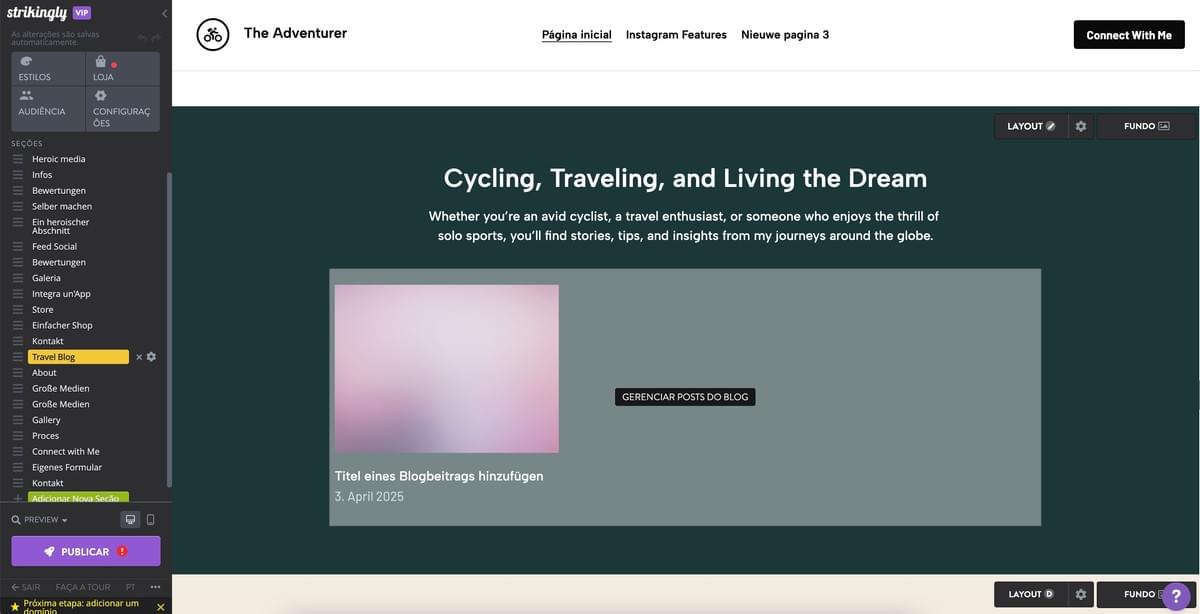Open the PT language selector
Image resolution: width=1200 pixels, height=614 pixels.
tap(131, 587)
